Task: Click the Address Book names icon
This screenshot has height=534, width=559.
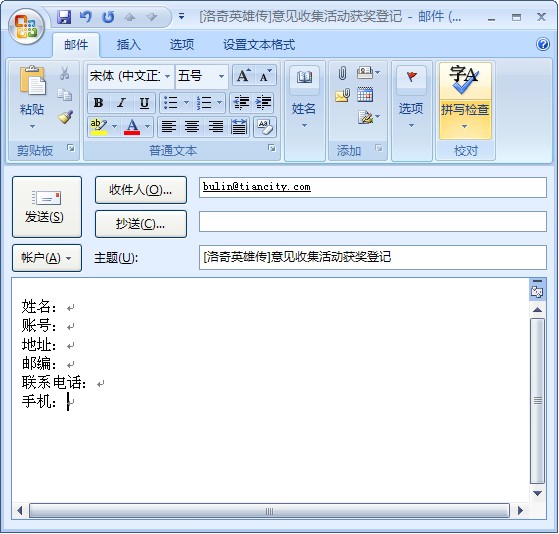Action: point(304,77)
